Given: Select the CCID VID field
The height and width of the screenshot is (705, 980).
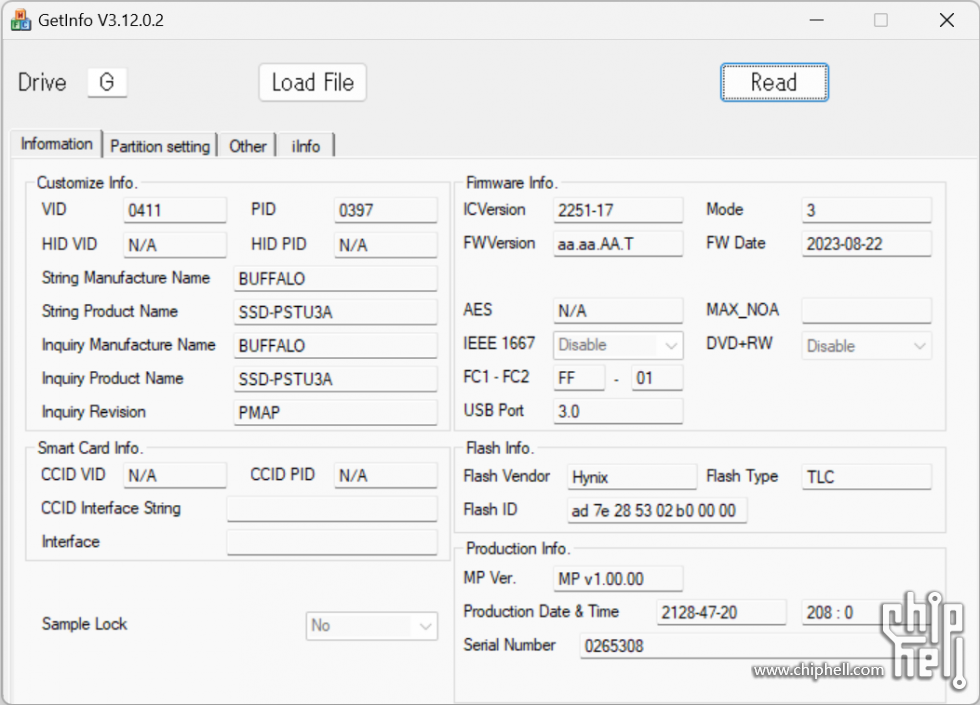Looking at the screenshot, I should [175, 476].
